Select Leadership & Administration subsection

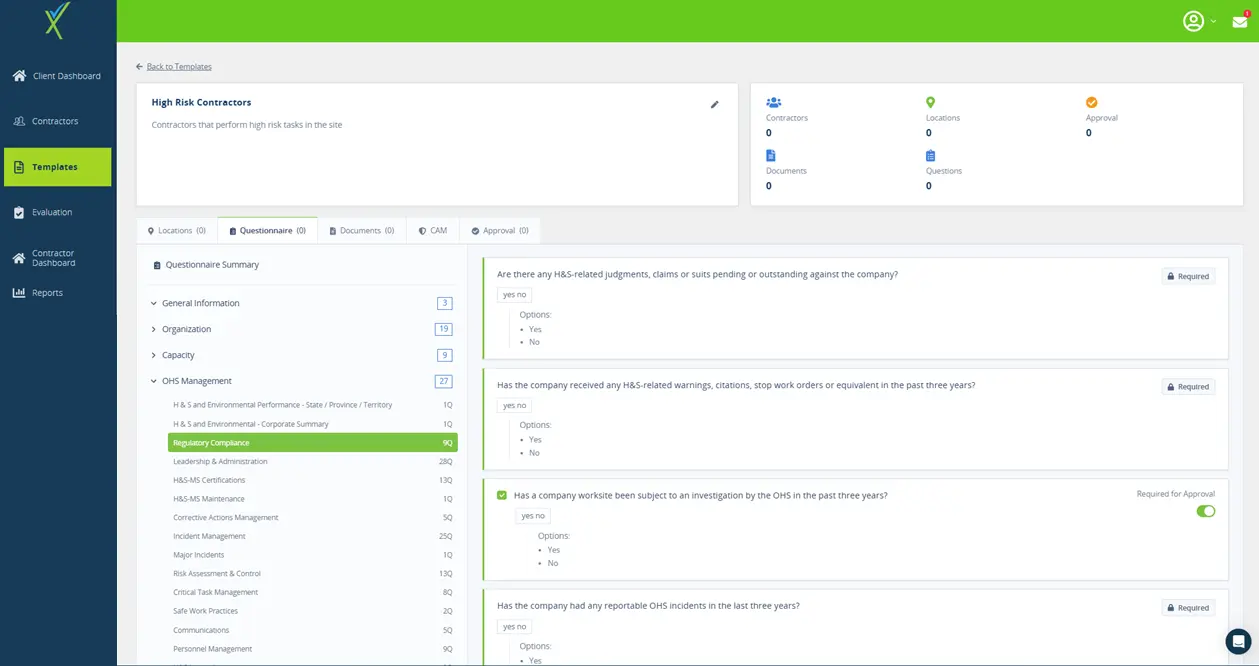(x=312, y=462)
